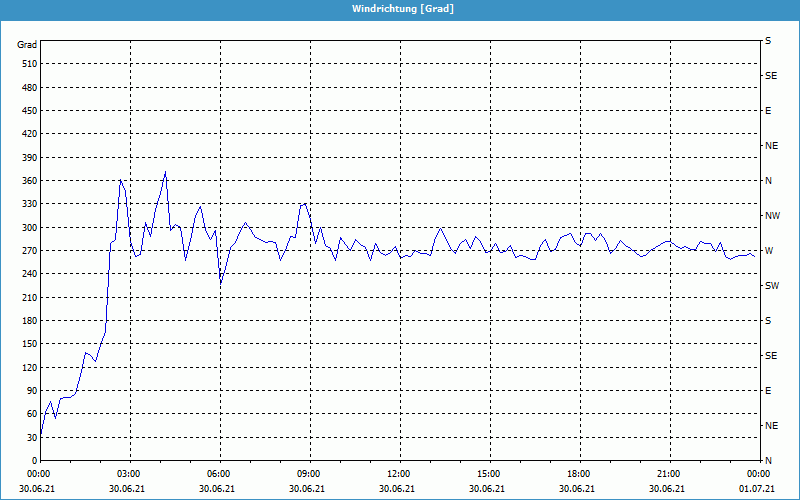Select the 18:00 time axis label
Viewport: 800px width, 500px height.
pos(579,474)
